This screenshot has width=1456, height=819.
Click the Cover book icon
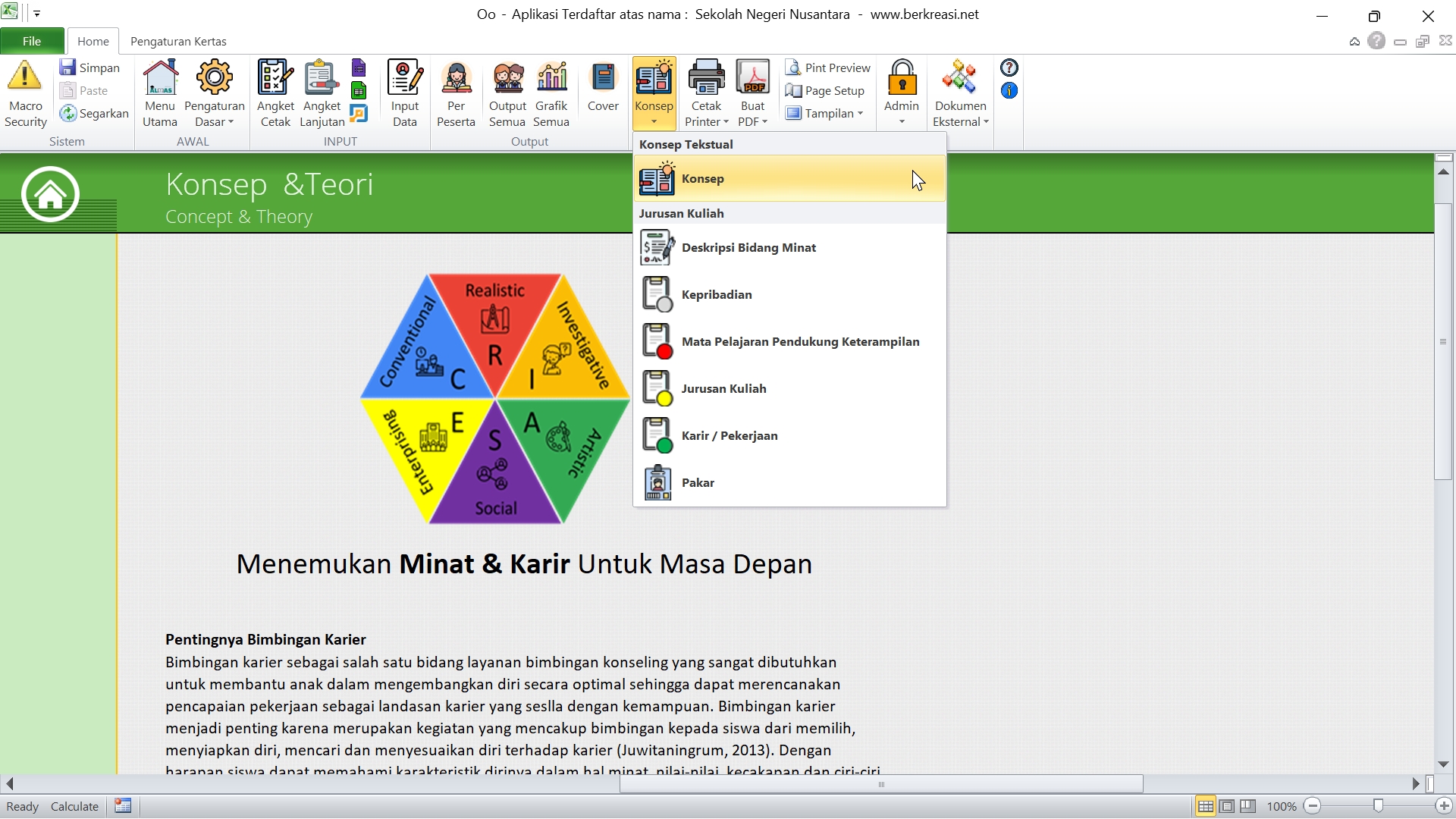click(603, 77)
